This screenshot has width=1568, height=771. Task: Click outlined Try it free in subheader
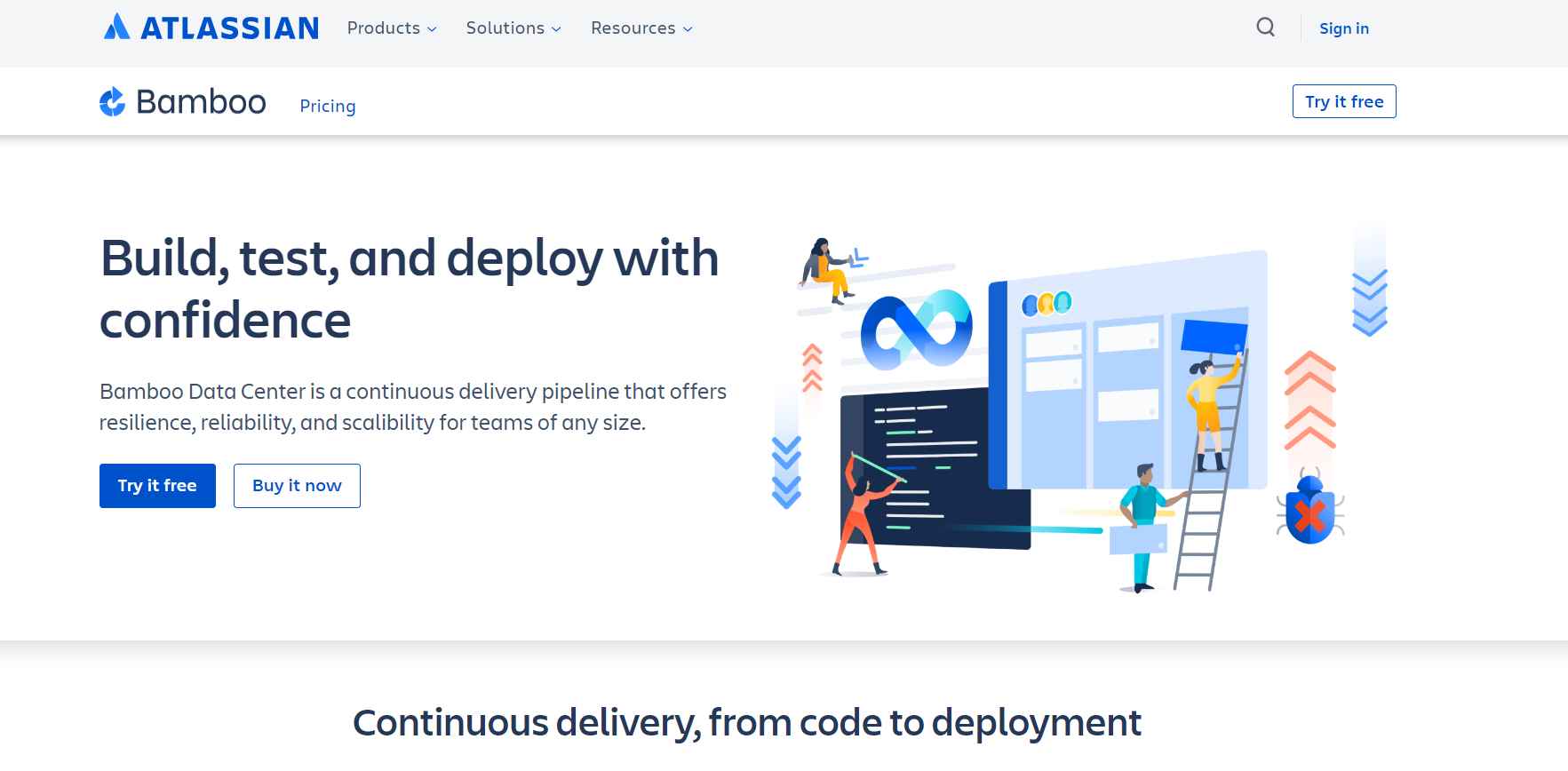1344,101
